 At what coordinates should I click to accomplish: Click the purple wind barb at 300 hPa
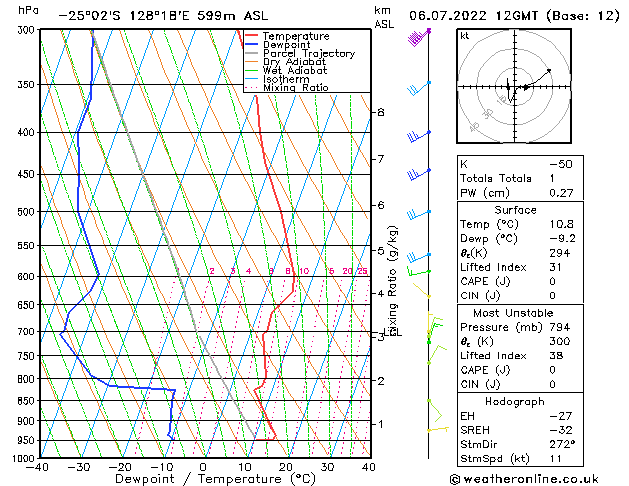coord(418,37)
